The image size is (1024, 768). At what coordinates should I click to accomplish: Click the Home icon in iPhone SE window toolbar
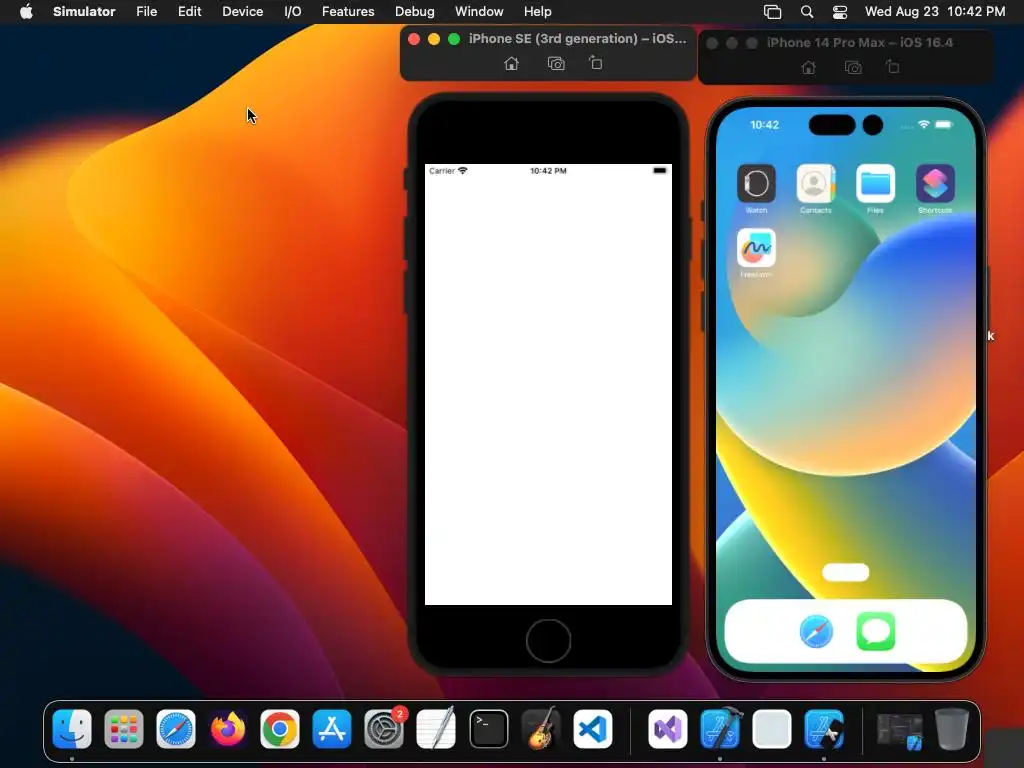(x=511, y=63)
